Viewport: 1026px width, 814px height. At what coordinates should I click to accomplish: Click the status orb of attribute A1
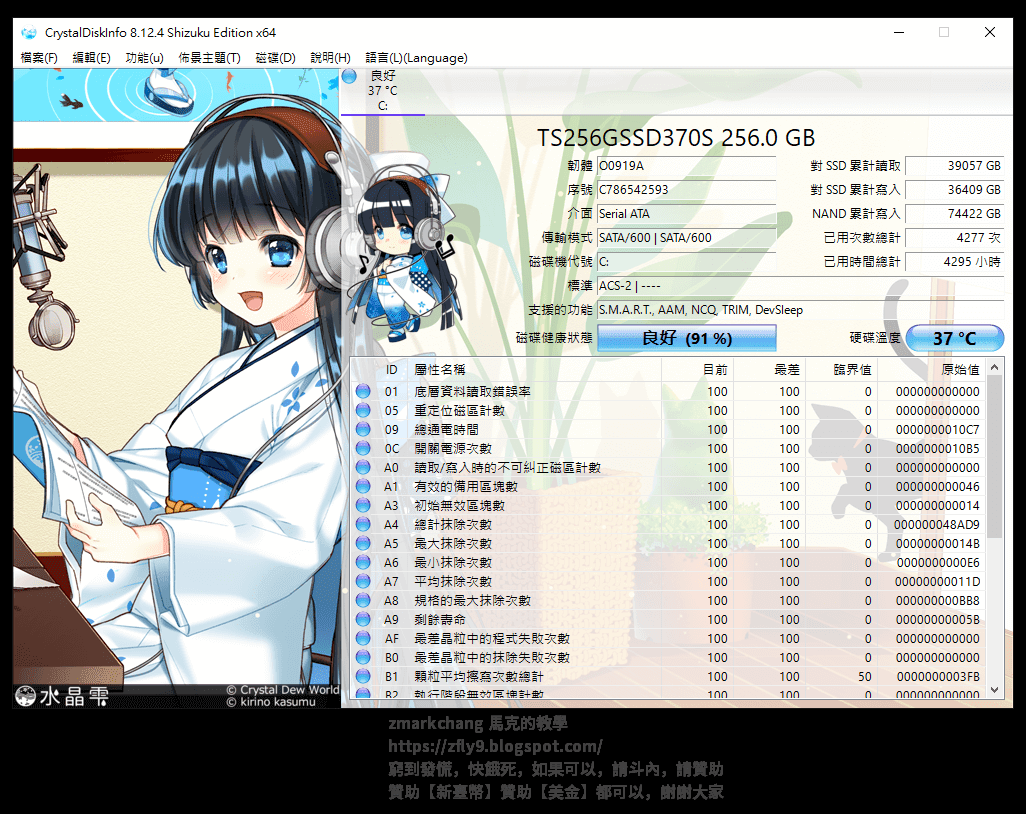coord(363,486)
